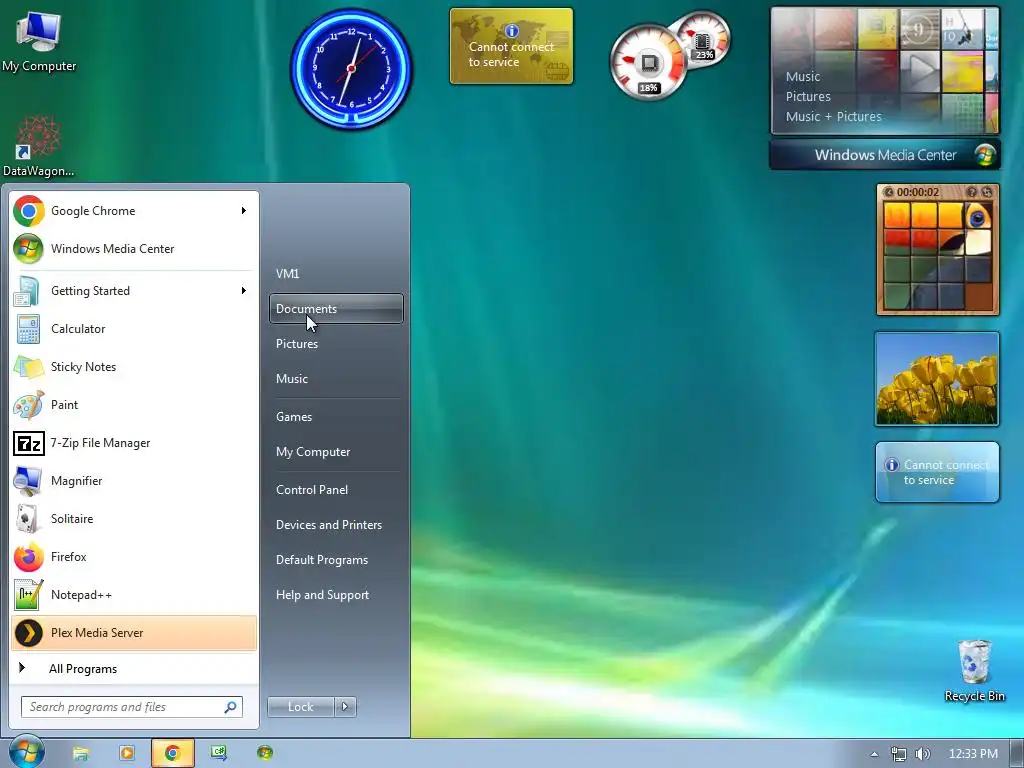Open Sticky Notes
1024x768 pixels.
pos(134,366)
